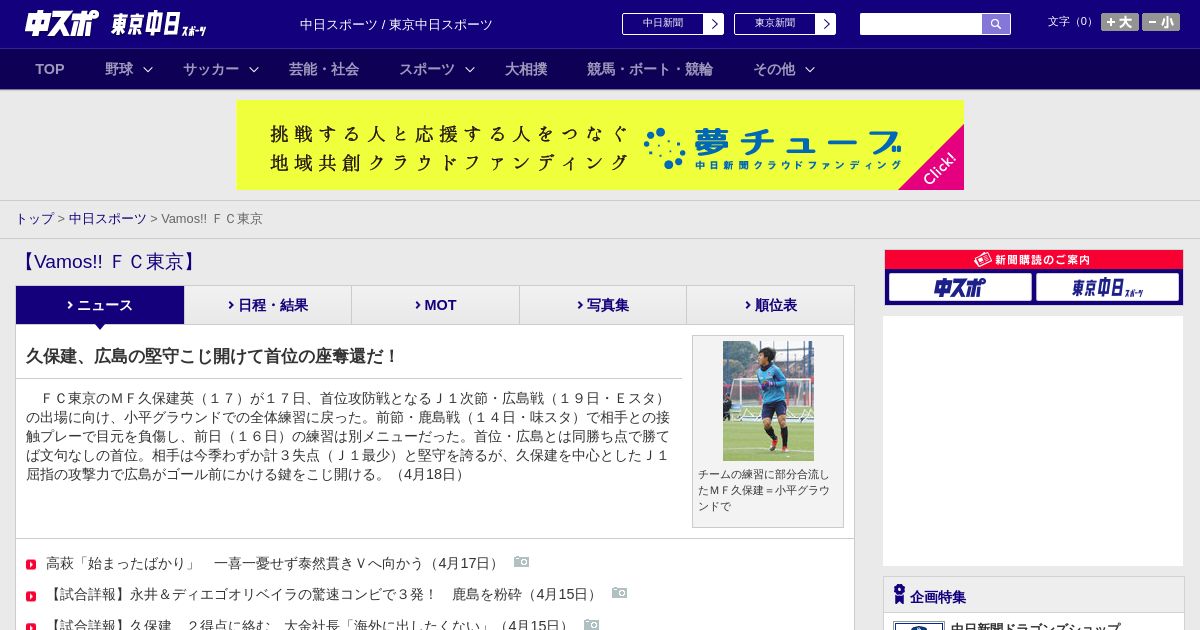Go to 中日スポーツ in breadcrumb

[x=108, y=218]
